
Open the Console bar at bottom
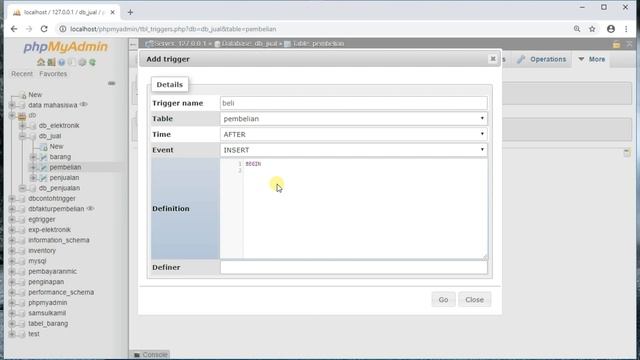point(151,354)
